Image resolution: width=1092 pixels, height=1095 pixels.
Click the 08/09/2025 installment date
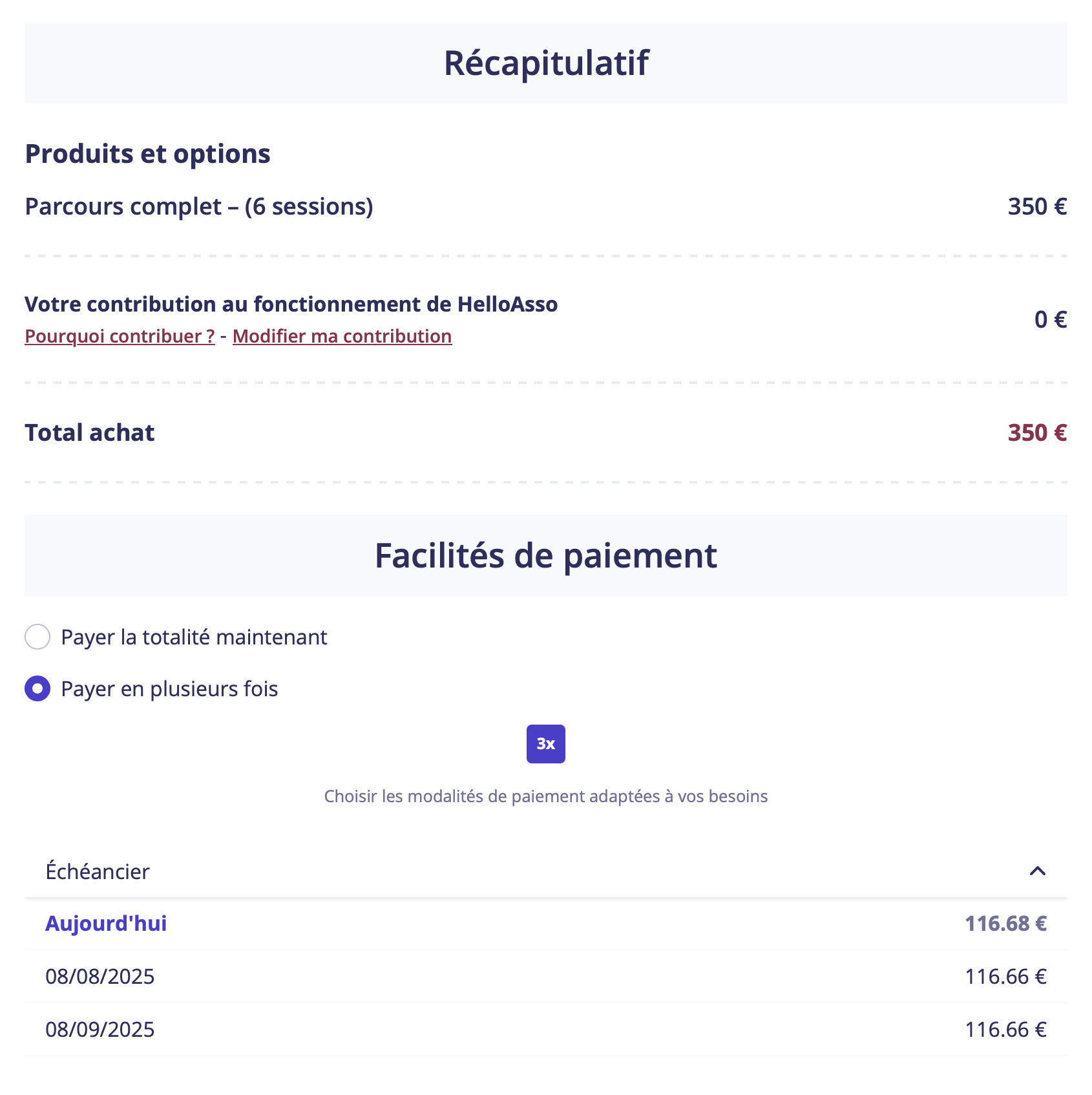(x=100, y=1029)
